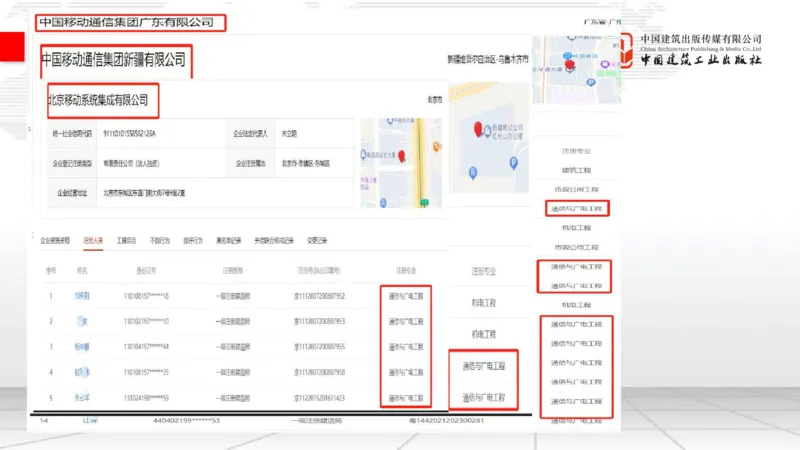Open name link in table row 3
Screen dimensions: 800x450
tap(82, 347)
